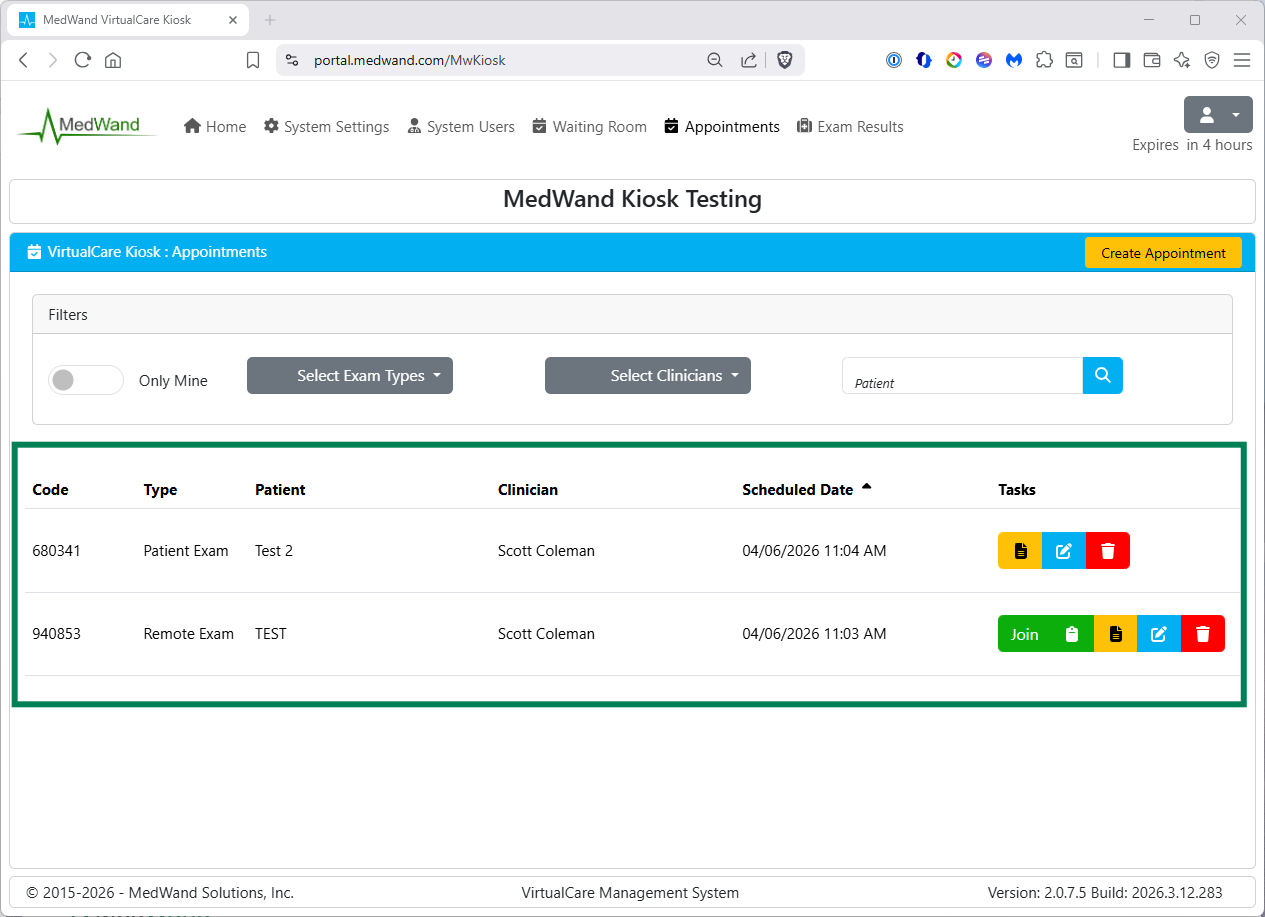Edit the Test 2 patient exam appointment

[1064, 551]
